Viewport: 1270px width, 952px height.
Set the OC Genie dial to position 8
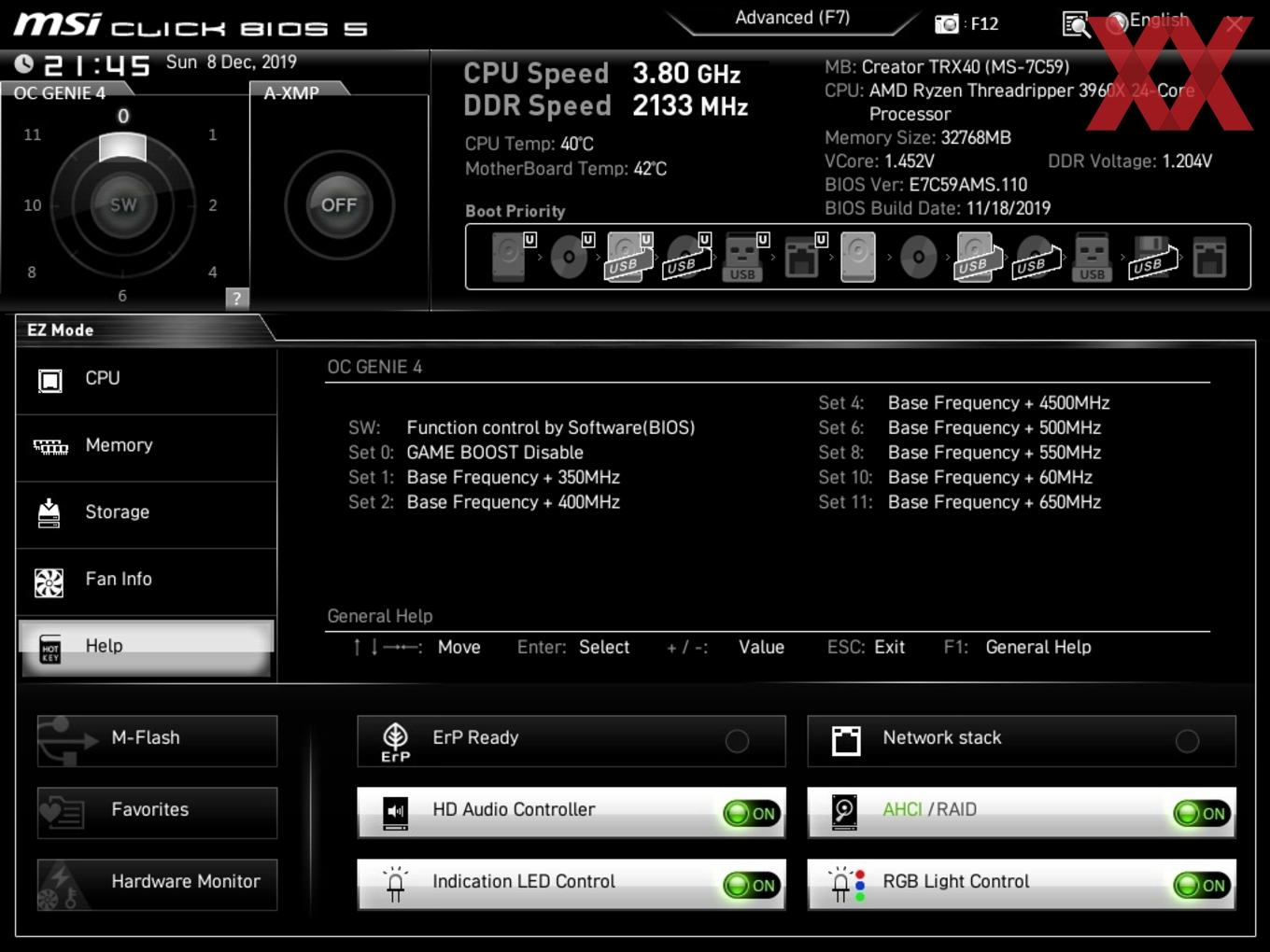click(33, 272)
